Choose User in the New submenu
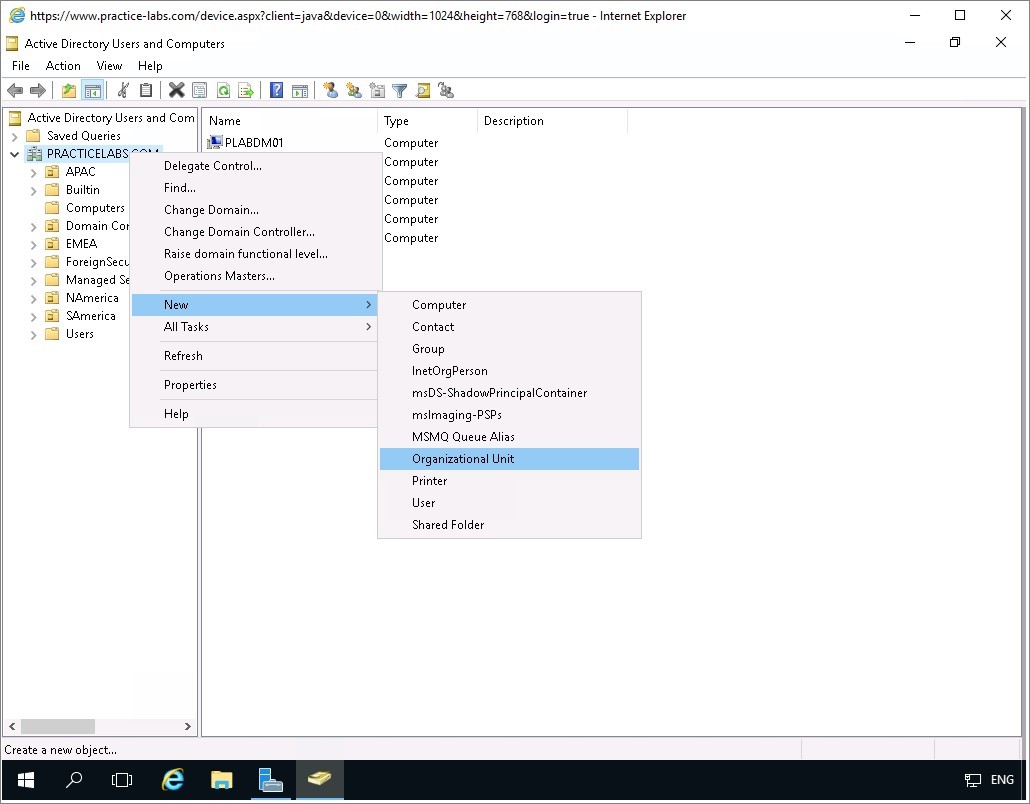1030x804 pixels. (x=424, y=503)
